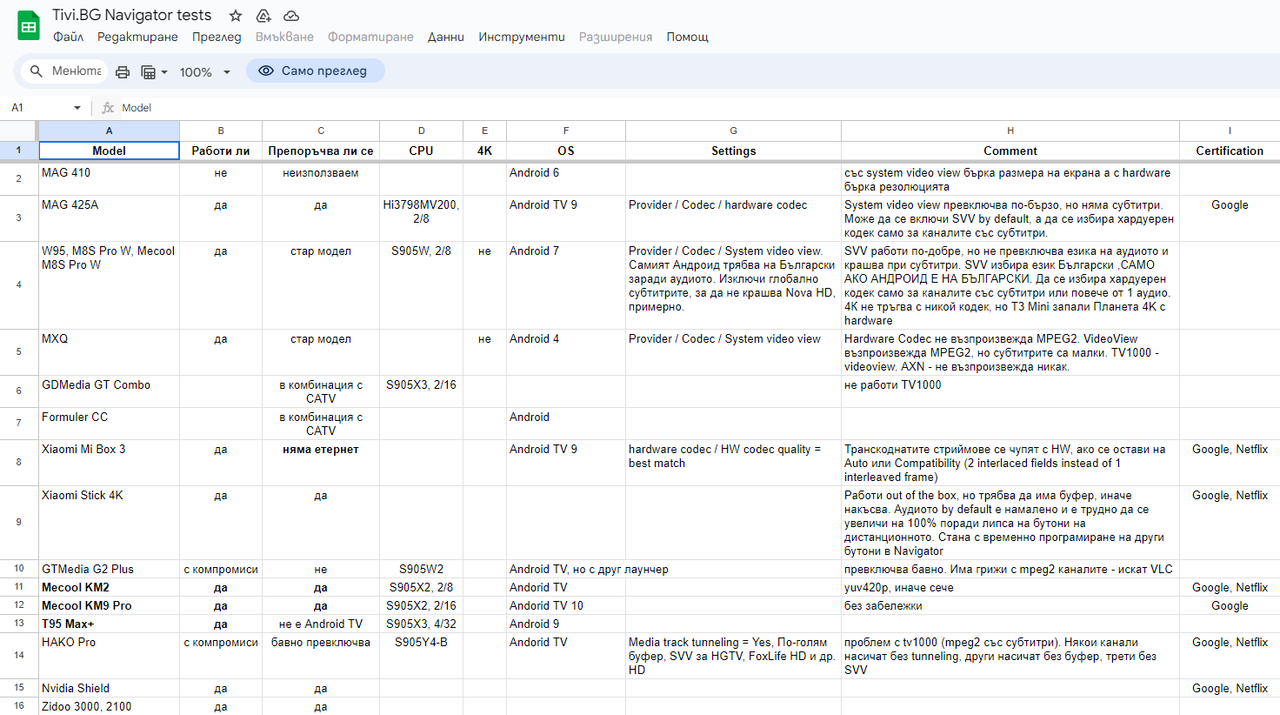Screen dimensions: 1280x715
Task: Click the fx formula icon
Action: click(x=108, y=107)
